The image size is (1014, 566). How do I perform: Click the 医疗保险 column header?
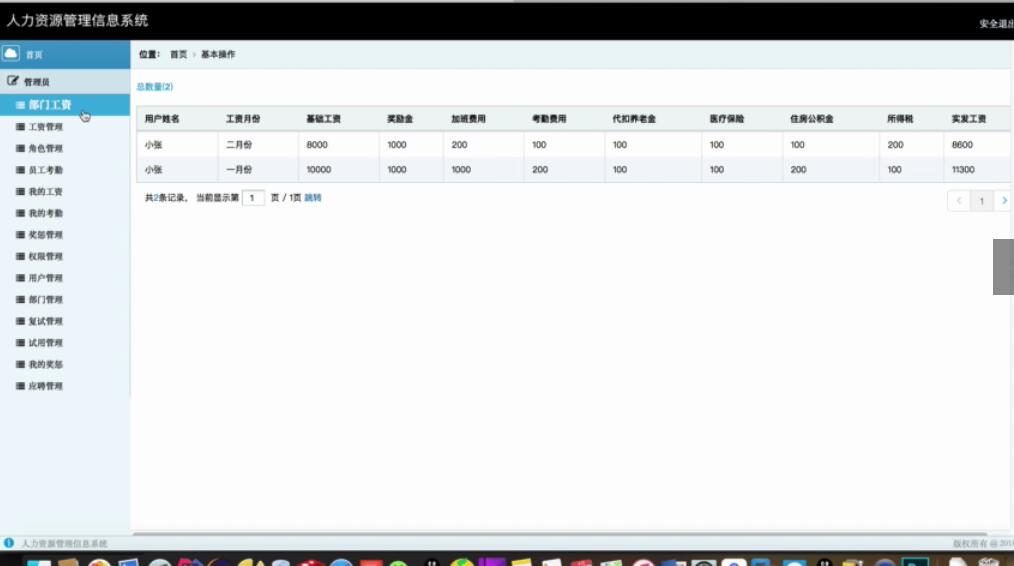click(x=727, y=119)
